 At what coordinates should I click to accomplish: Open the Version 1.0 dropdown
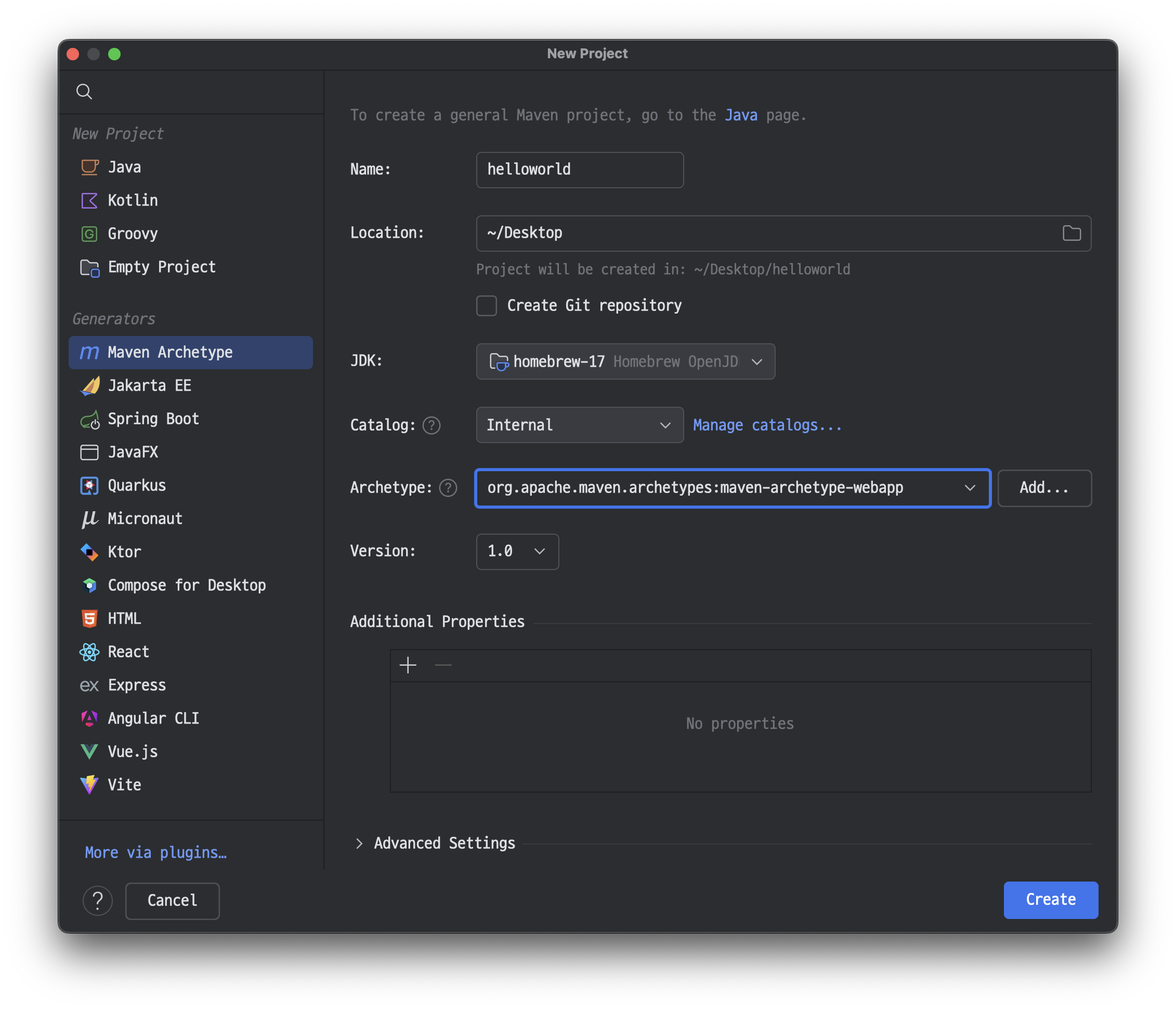coord(517,551)
